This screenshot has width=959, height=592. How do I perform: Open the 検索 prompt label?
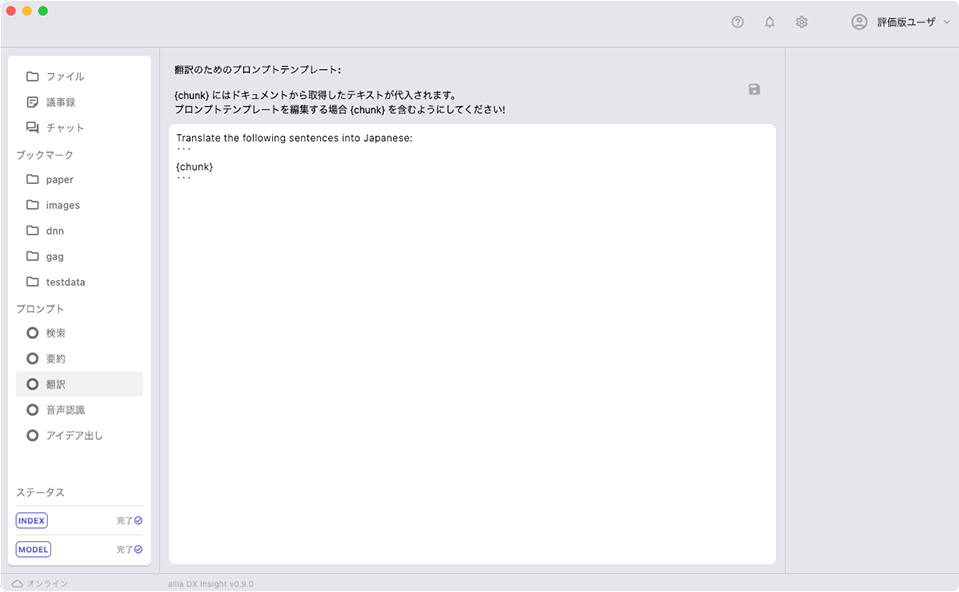[56, 333]
